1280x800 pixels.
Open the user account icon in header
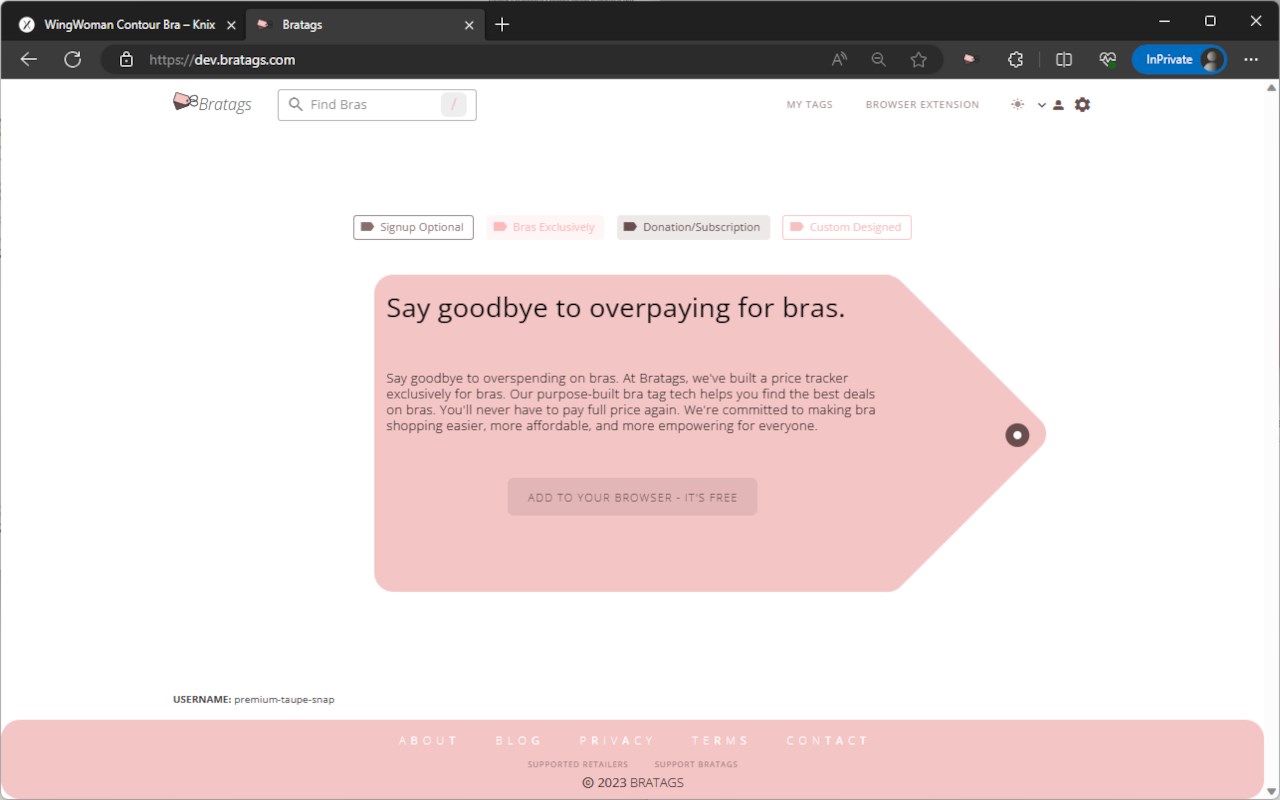1058,105
